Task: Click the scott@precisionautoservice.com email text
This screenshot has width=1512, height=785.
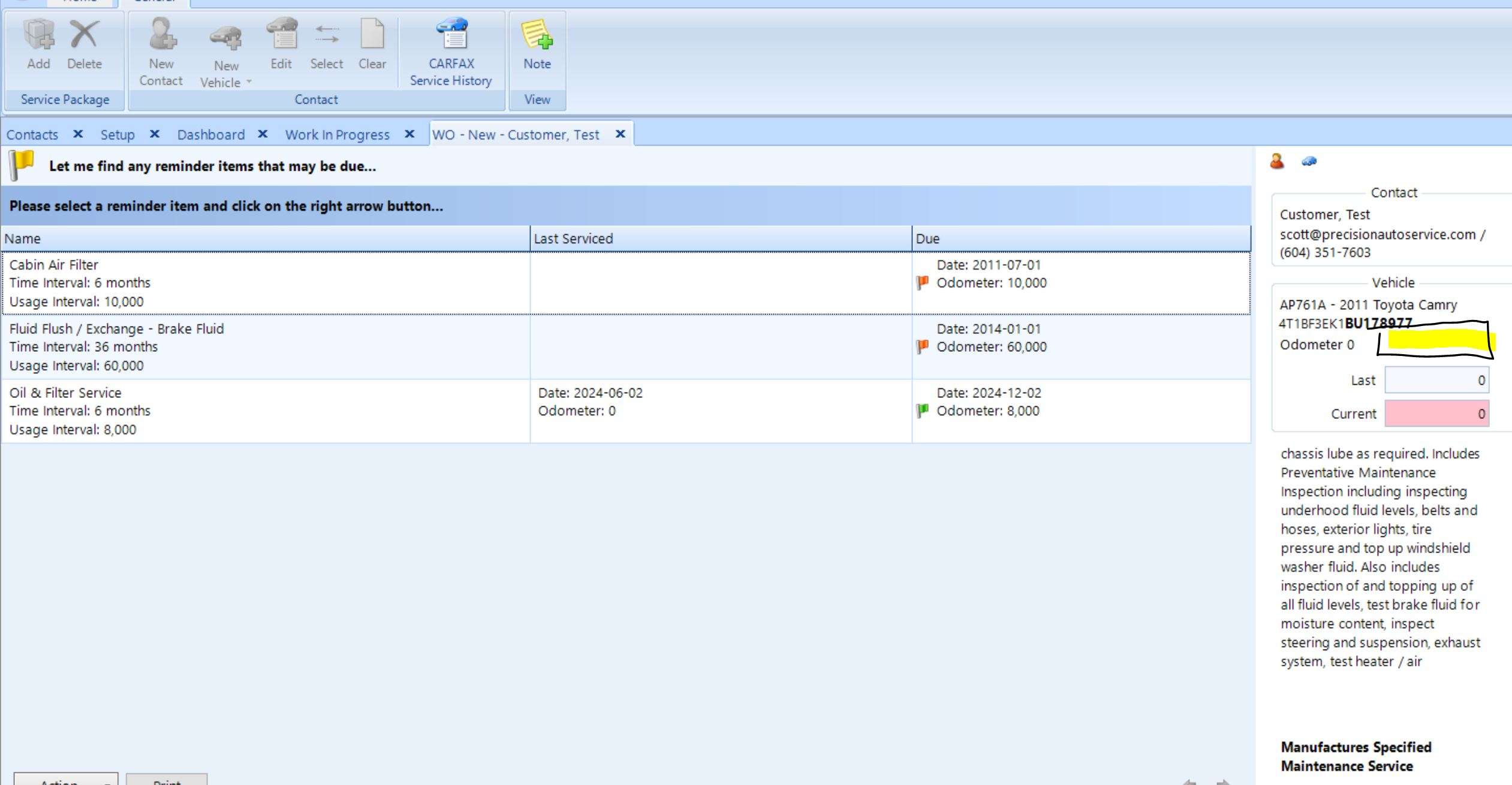Action: pos(1378,234)
